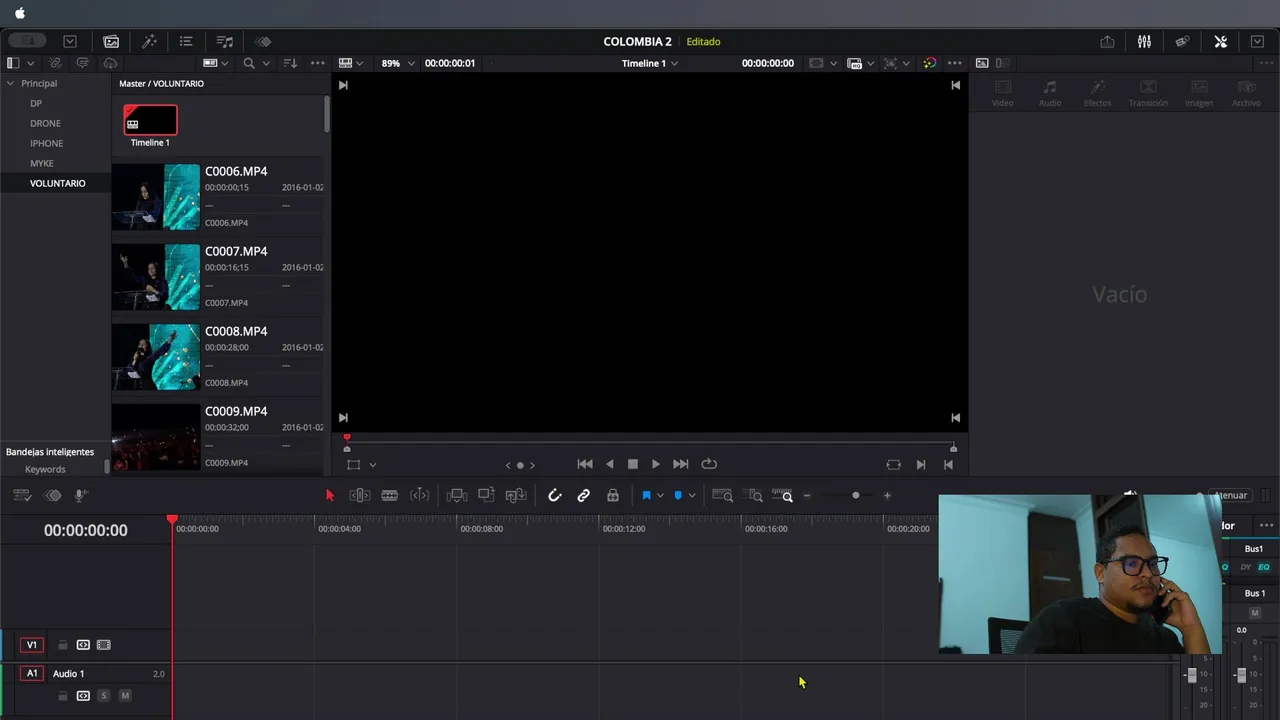Toggle V1 auto track selector

pos(83,645)
